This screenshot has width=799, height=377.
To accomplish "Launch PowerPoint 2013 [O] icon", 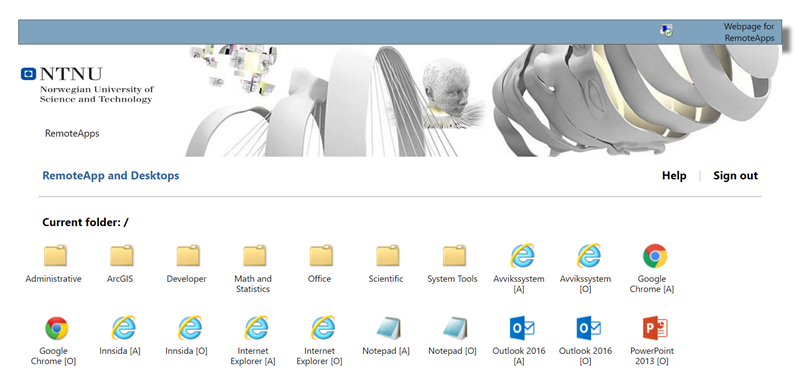I will click(x=655, y=328).
